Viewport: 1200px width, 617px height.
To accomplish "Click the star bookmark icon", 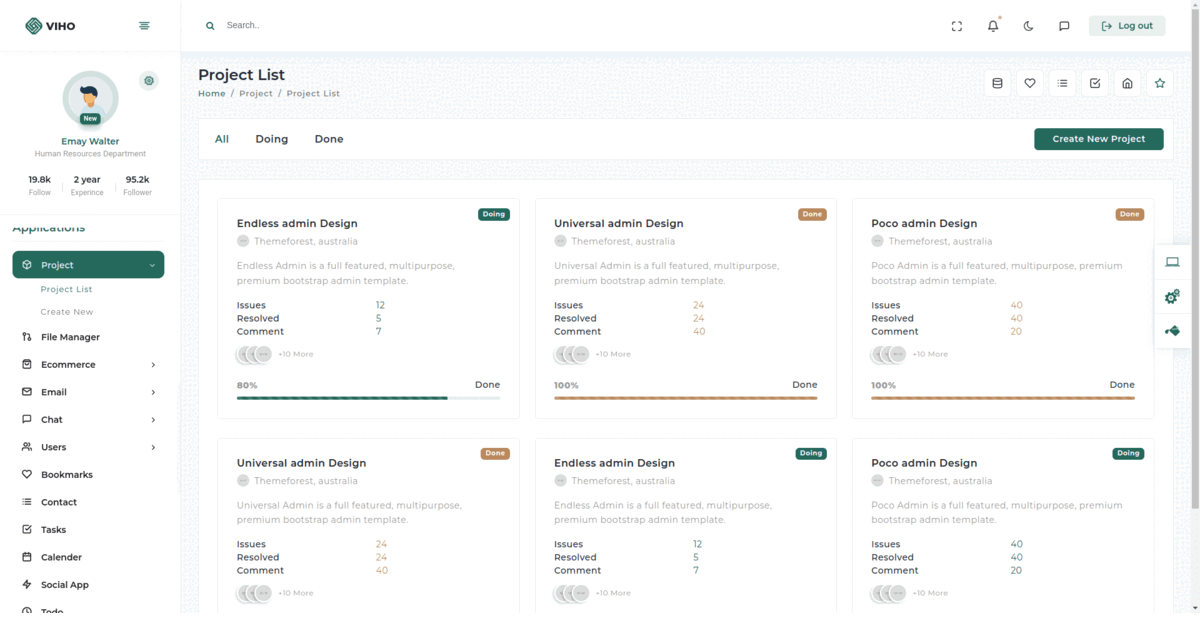I will (1160, 83).
